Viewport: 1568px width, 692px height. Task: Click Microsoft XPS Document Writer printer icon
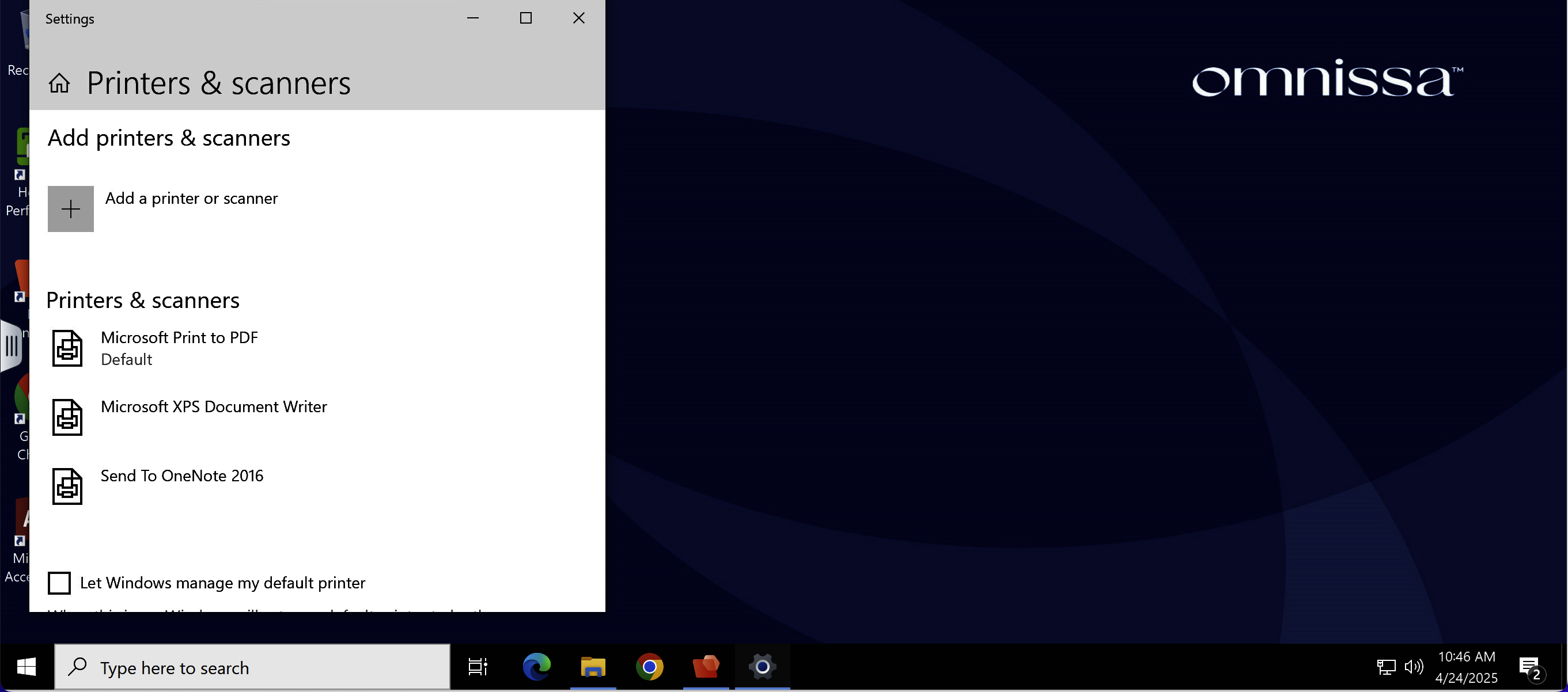[x=67, y=417]
